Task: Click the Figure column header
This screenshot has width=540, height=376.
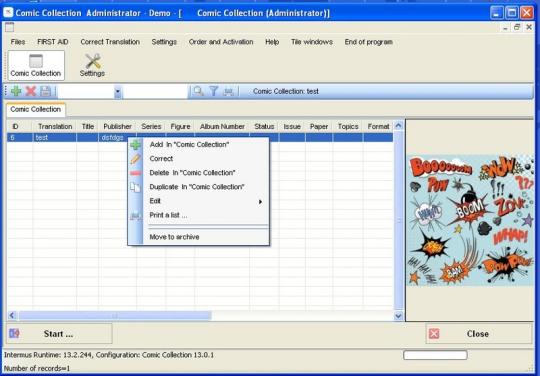Action: pyautogui.click(x=180, y=126)
